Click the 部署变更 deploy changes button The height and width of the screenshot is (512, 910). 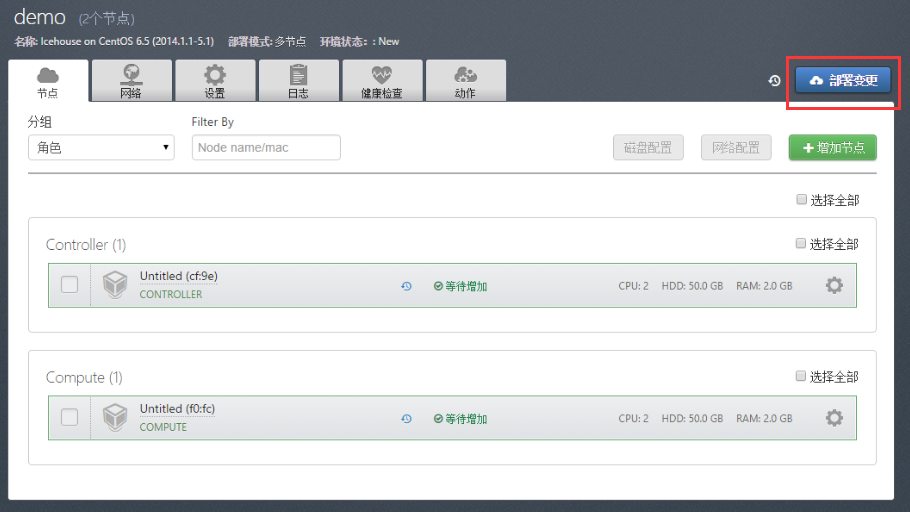pyautogui.click(x=843, y=81)
